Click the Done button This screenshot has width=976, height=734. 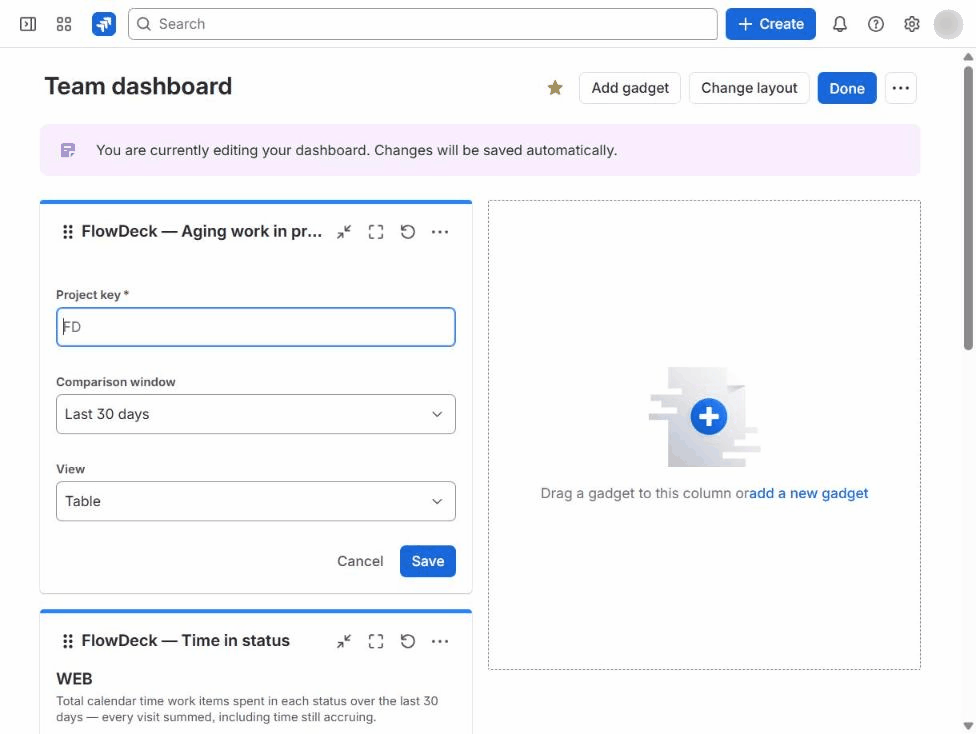coord(847,88)
